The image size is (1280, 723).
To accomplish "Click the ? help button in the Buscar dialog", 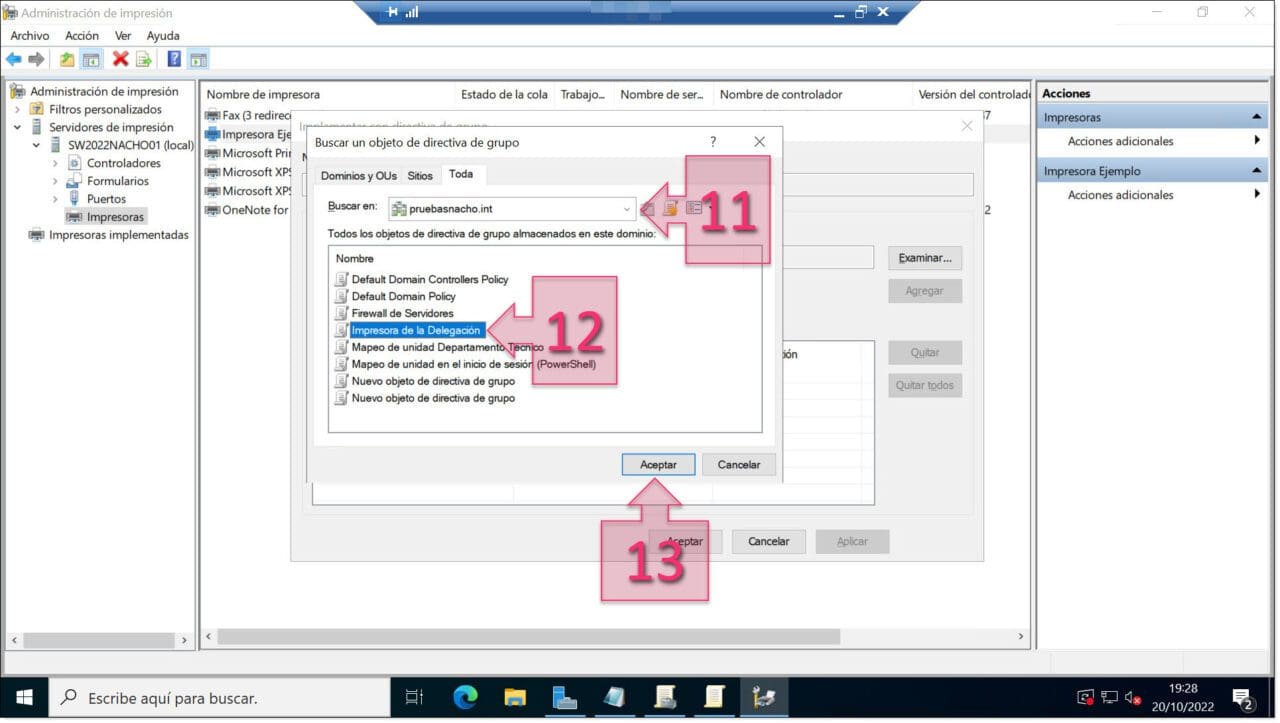I will coord(713,142).
